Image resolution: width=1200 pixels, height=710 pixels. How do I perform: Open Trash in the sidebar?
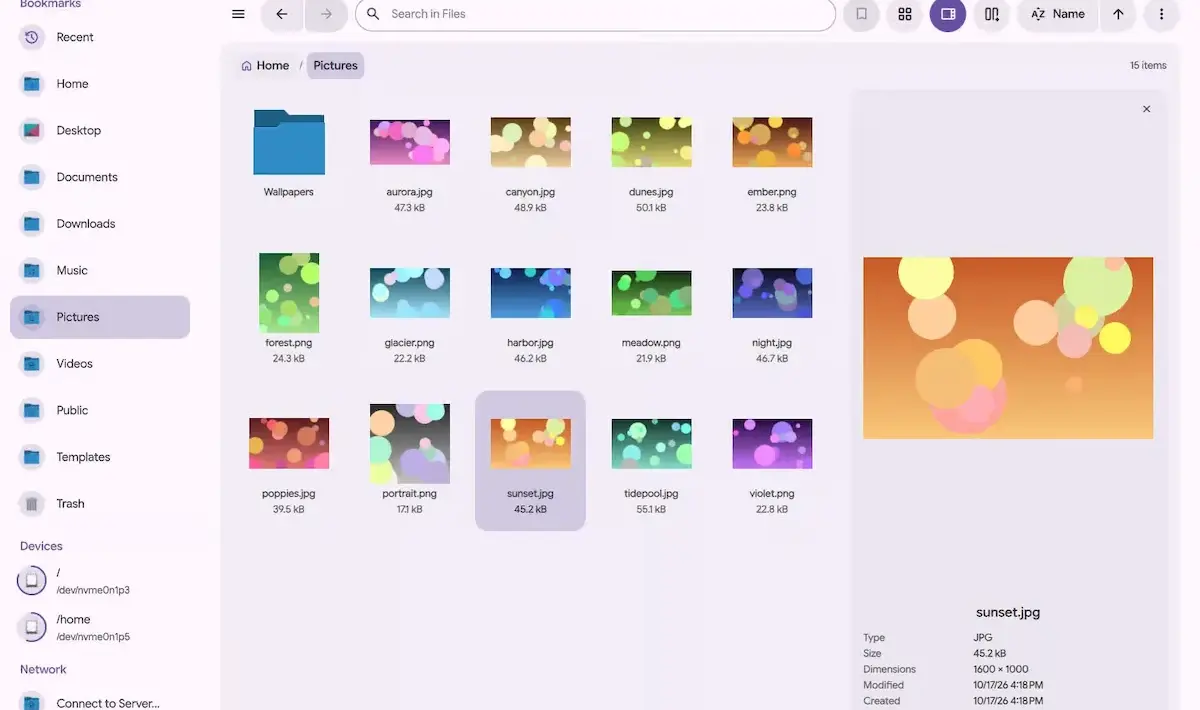pyautogui.click(x=100, y=504)
